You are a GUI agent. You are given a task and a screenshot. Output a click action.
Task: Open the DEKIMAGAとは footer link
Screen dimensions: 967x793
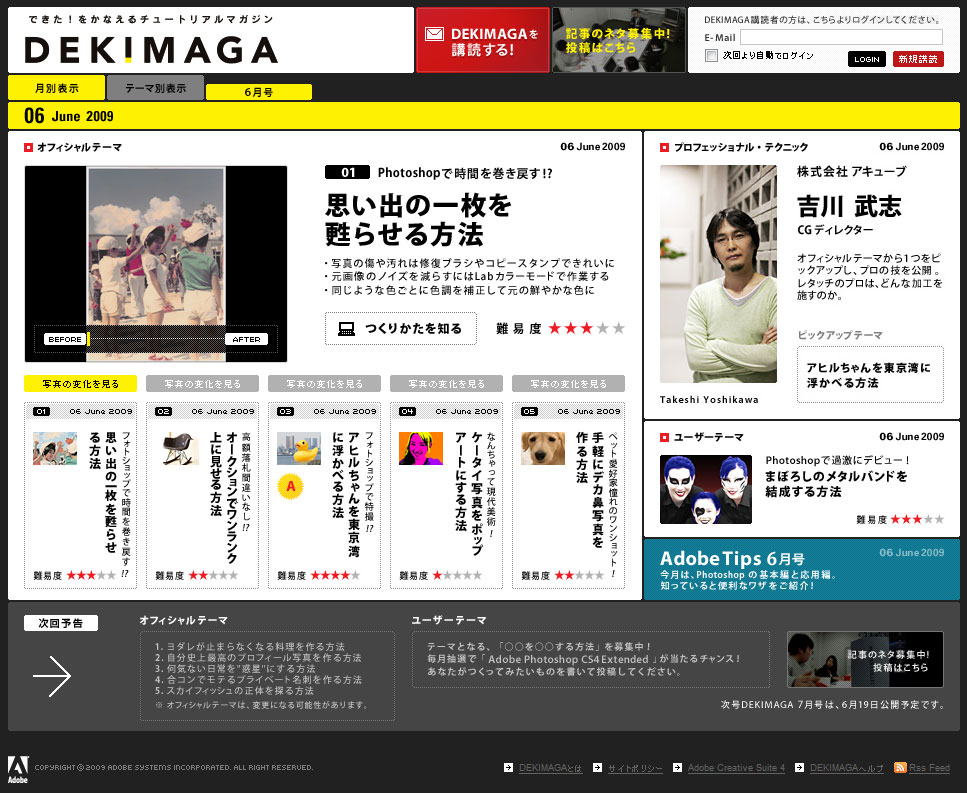[550, 768]
